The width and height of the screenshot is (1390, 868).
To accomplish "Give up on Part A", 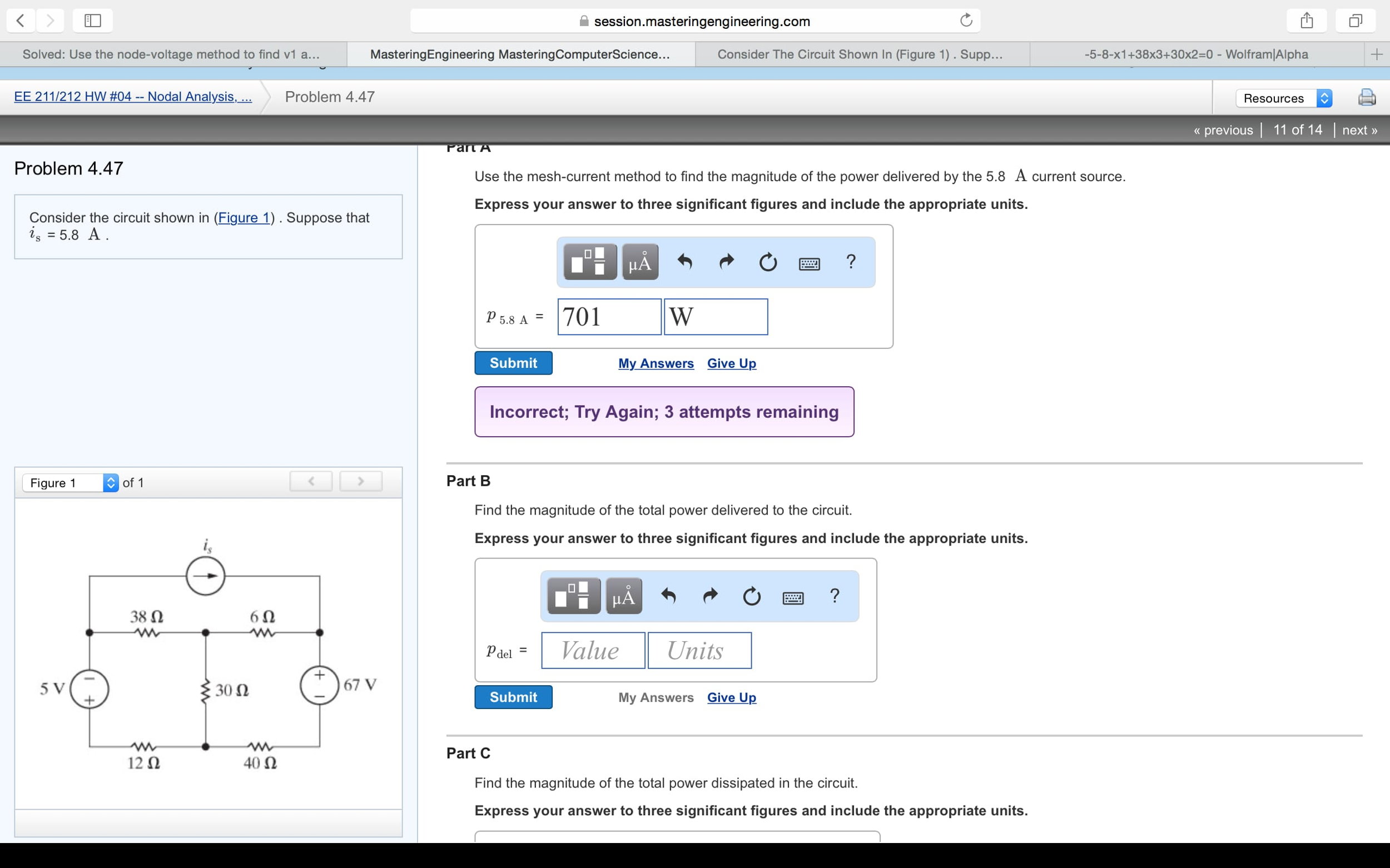I will click(732, 363).
